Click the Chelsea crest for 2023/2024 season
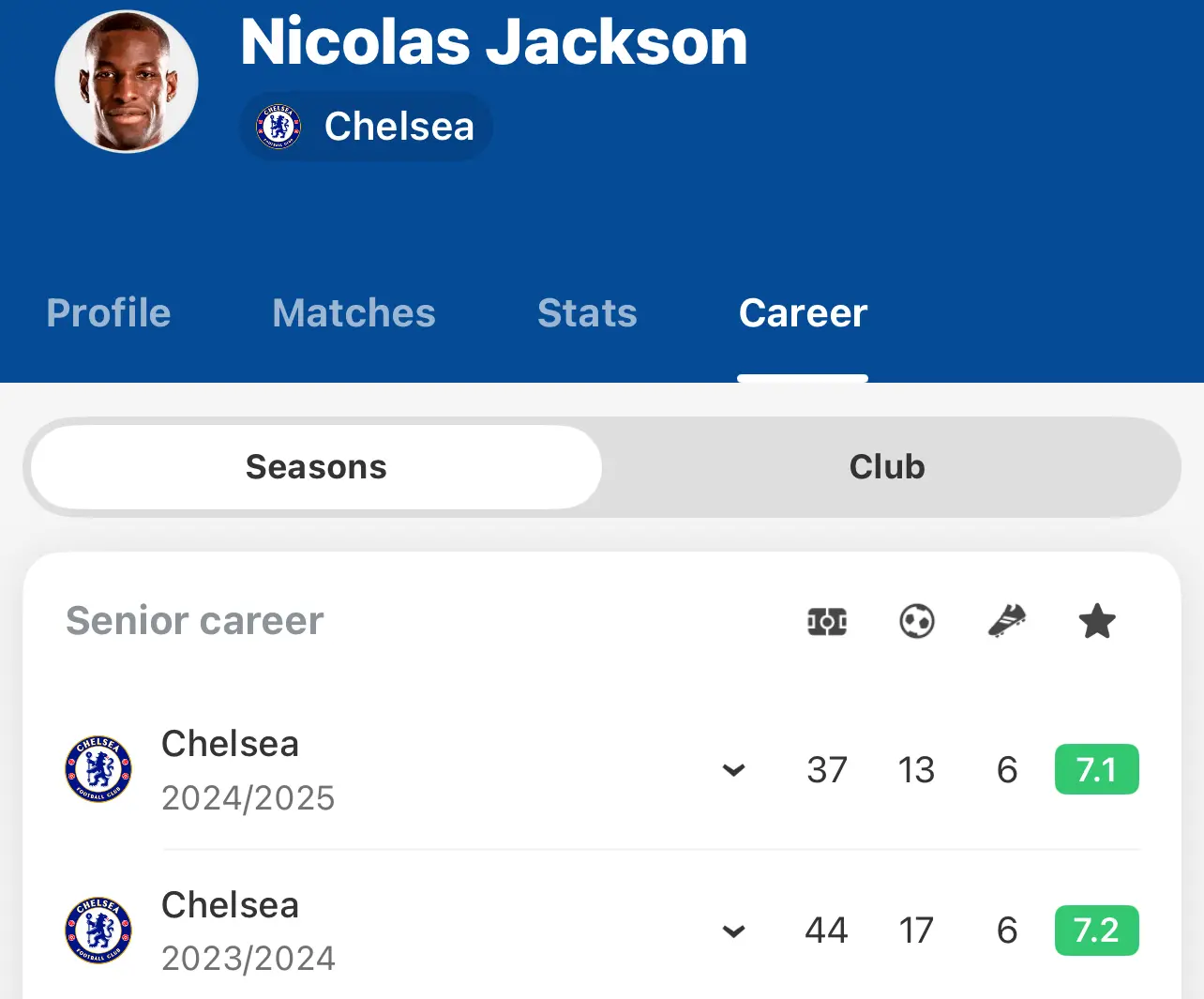This screenshot has height=999, width=1204. [x=98, y=931]
